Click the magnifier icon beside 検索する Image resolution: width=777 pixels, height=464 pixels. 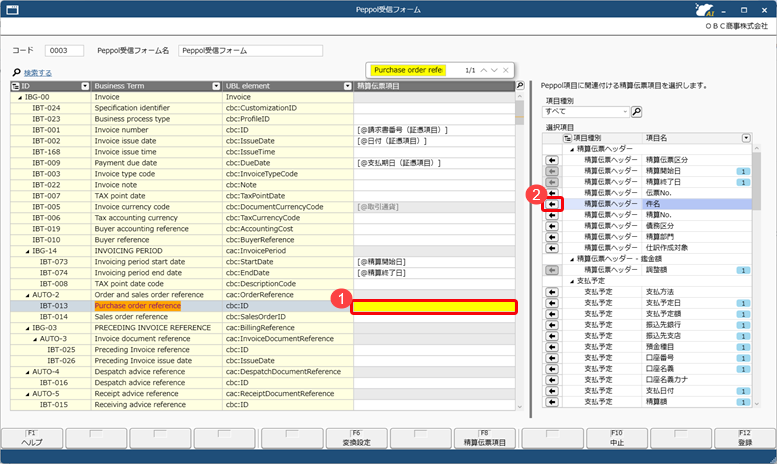click(x=17, y=73)
